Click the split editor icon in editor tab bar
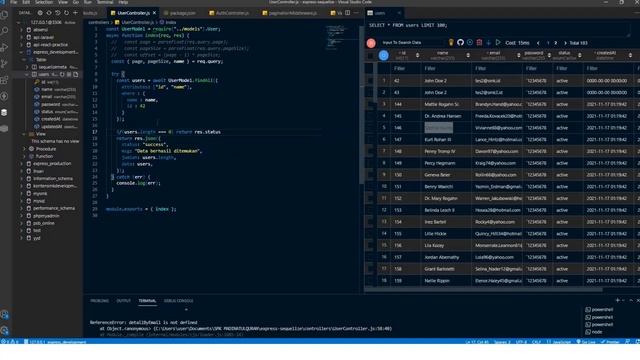 pos(347,13)
